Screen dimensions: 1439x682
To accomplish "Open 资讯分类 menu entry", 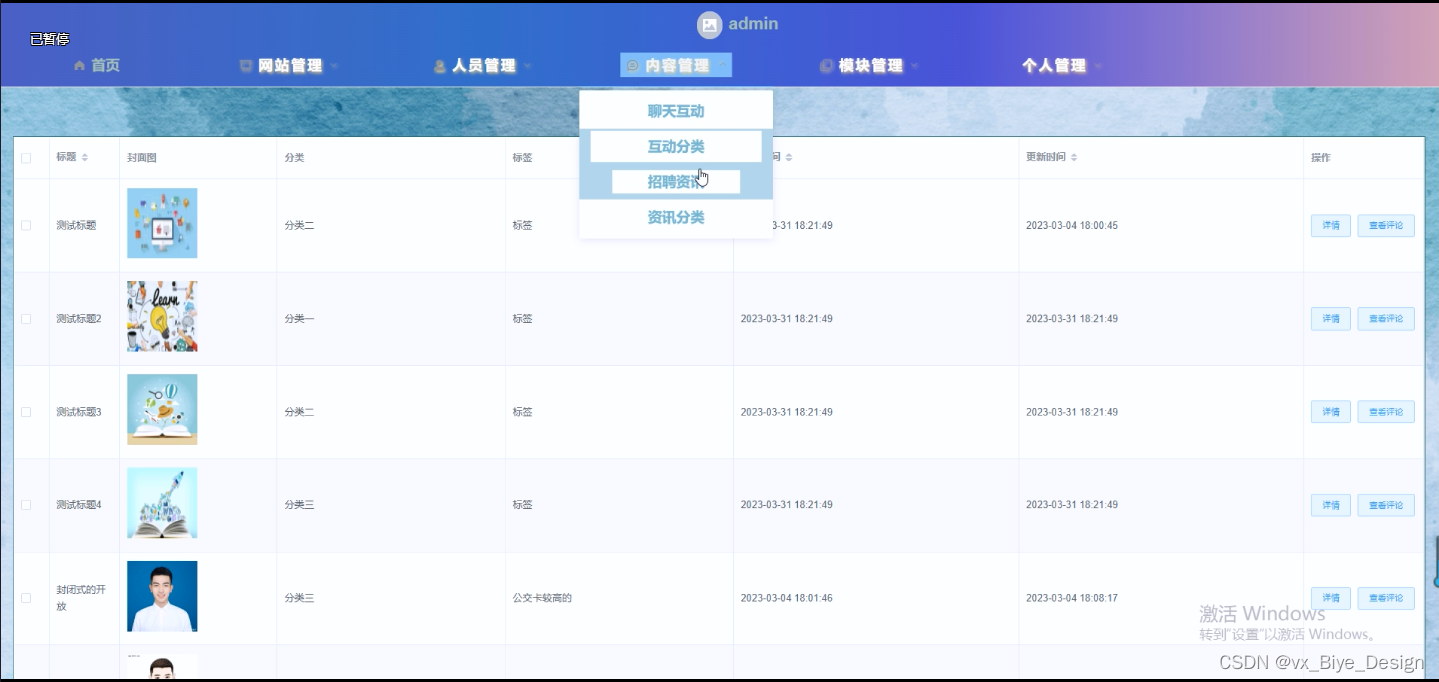I will 676,217.
